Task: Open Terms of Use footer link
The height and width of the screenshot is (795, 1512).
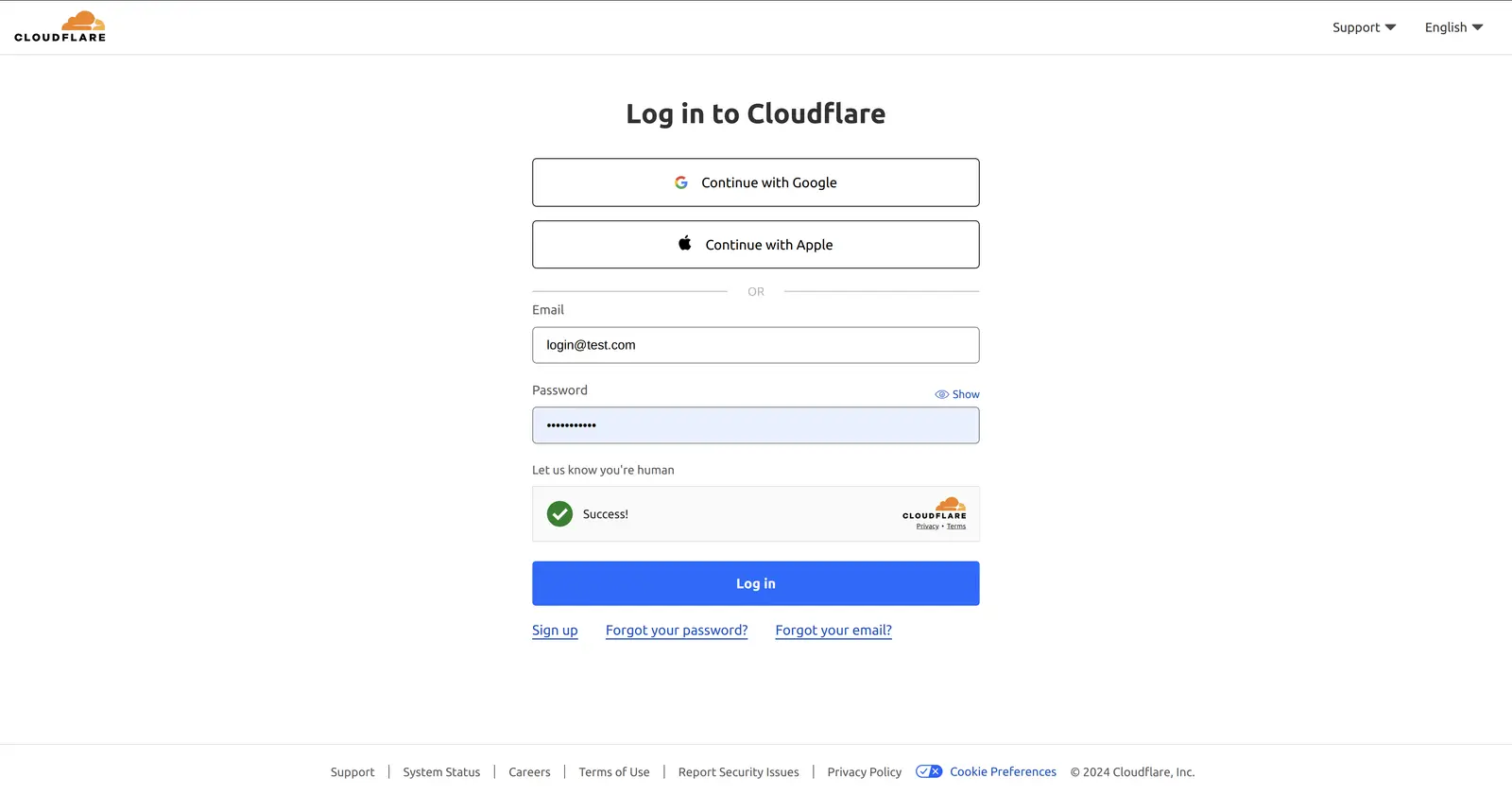Action: pyautogui.click(x=614, y=772)
